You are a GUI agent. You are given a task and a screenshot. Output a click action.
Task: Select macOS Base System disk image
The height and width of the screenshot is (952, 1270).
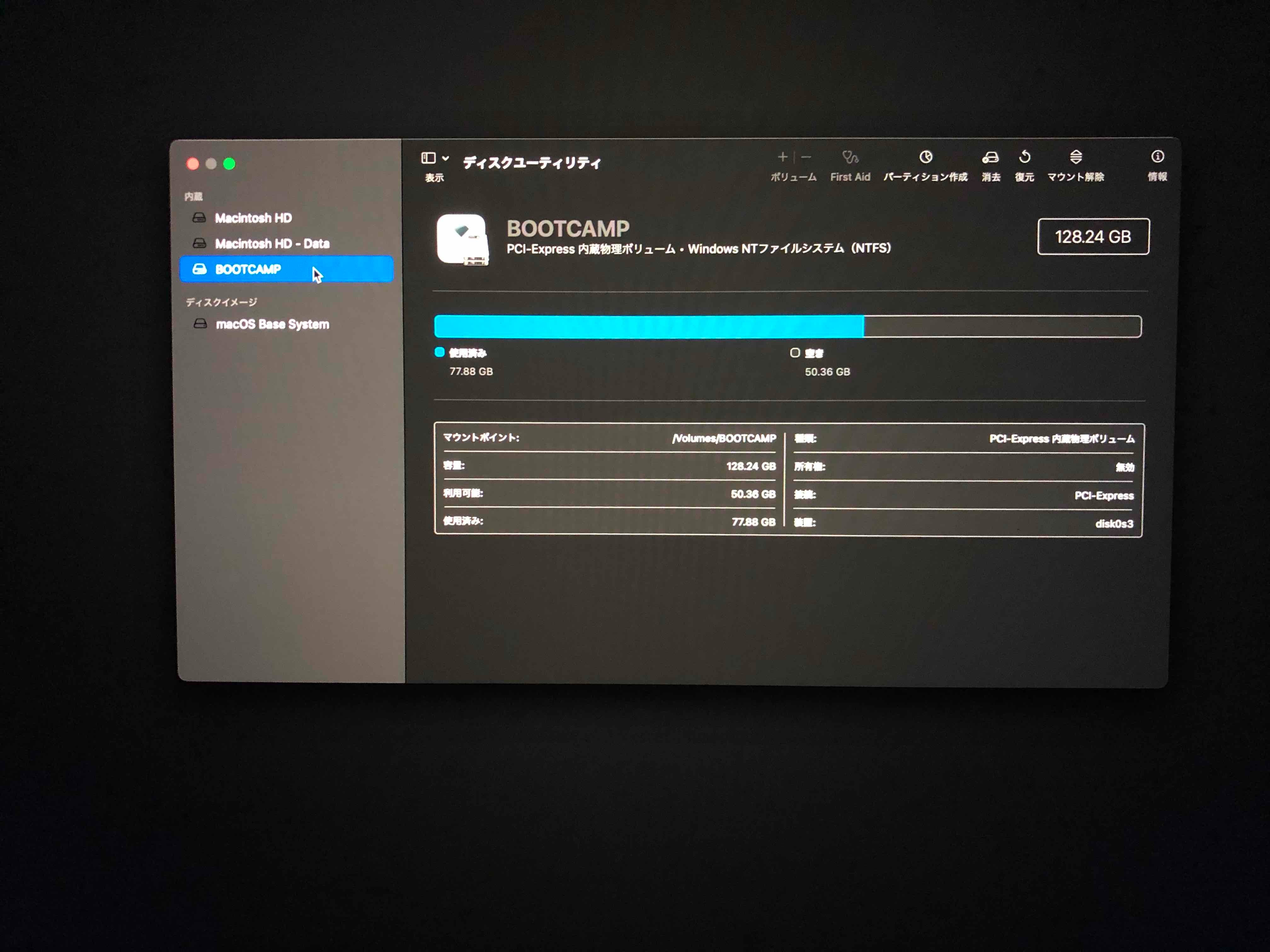[x=272, y=324]
